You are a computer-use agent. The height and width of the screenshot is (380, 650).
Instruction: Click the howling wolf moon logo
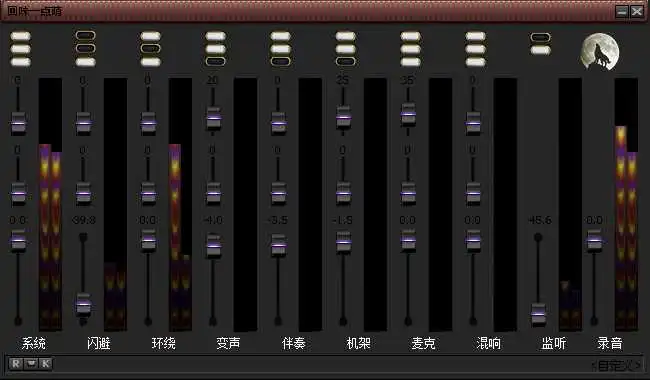(x=600, y=52)
